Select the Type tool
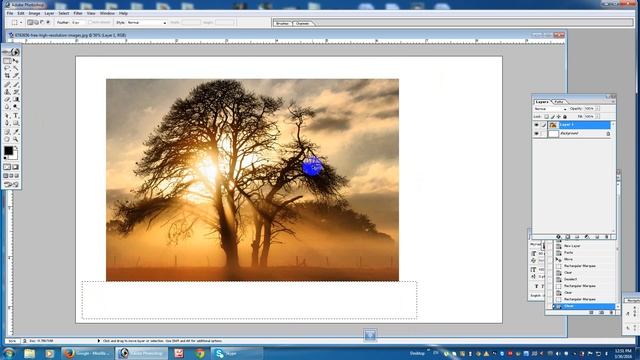 point(16,116)
